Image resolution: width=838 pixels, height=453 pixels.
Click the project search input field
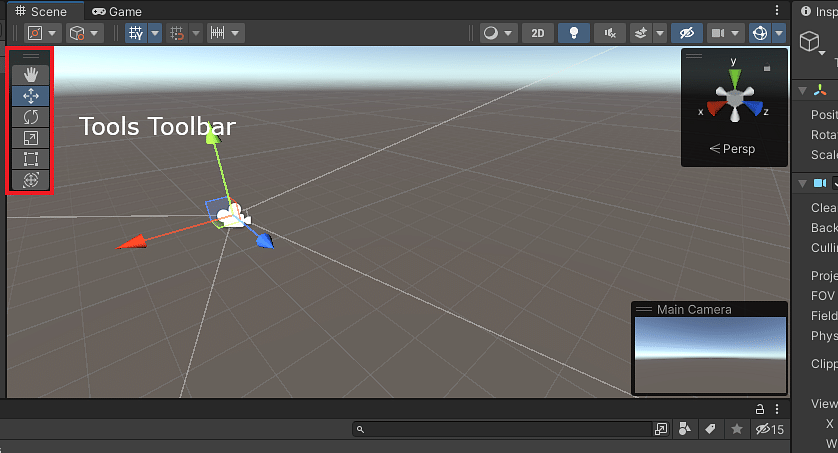[502, 429]
